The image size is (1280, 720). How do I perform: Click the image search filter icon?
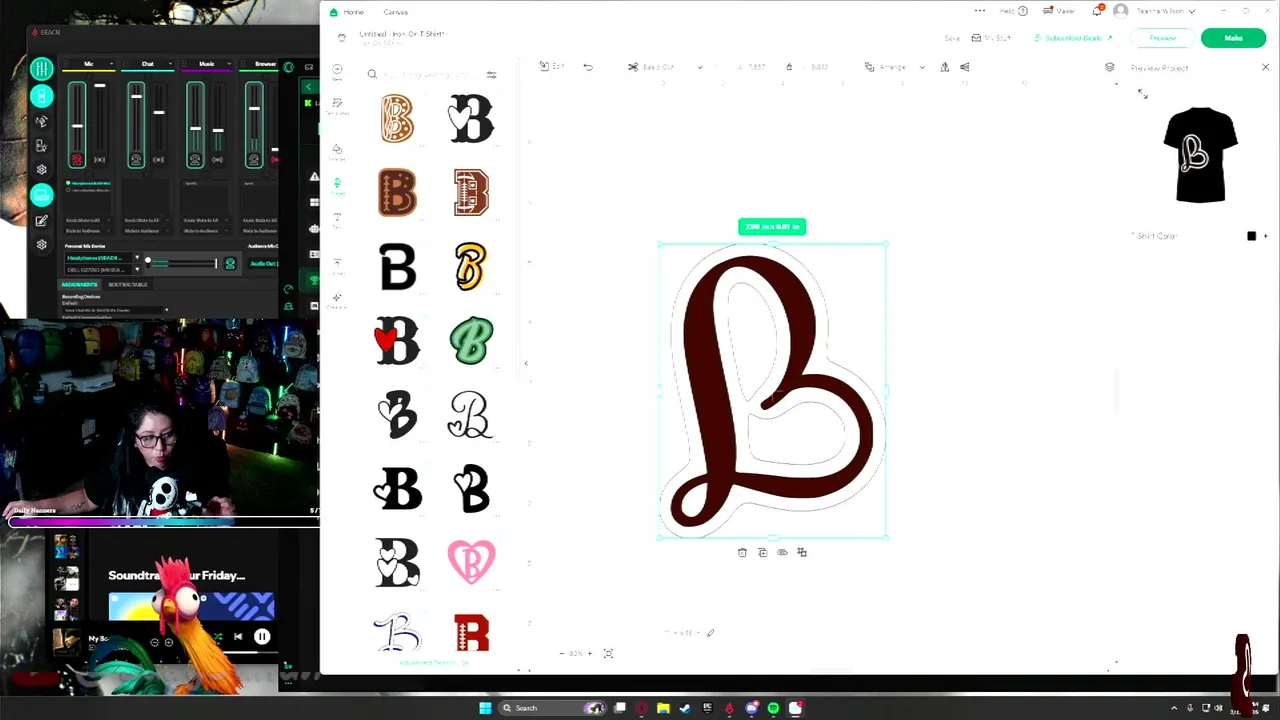point(491,75)
